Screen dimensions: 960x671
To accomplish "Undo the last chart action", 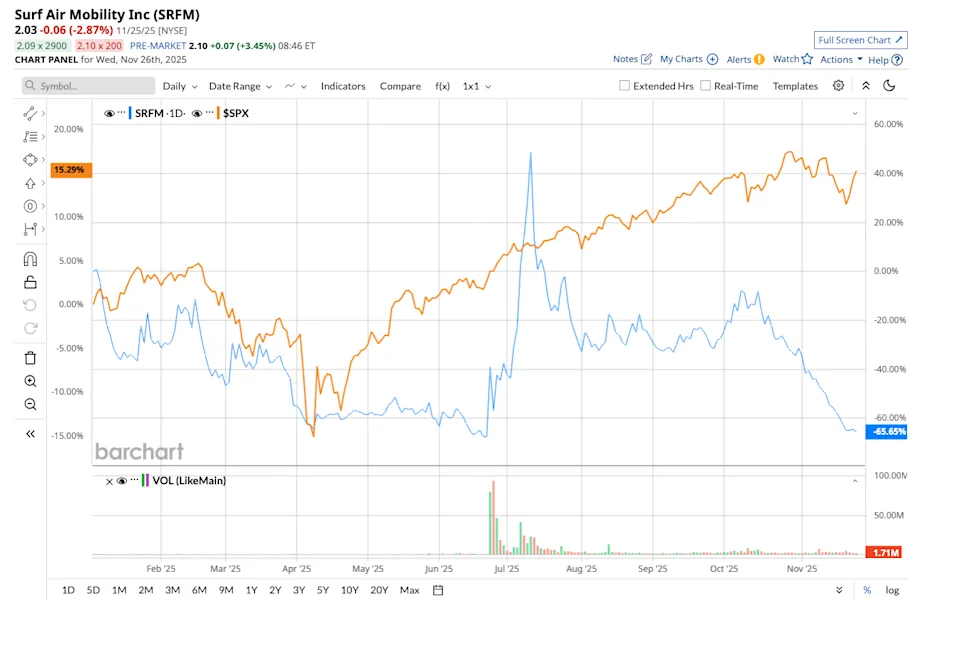I will click(x=30, y=305).
